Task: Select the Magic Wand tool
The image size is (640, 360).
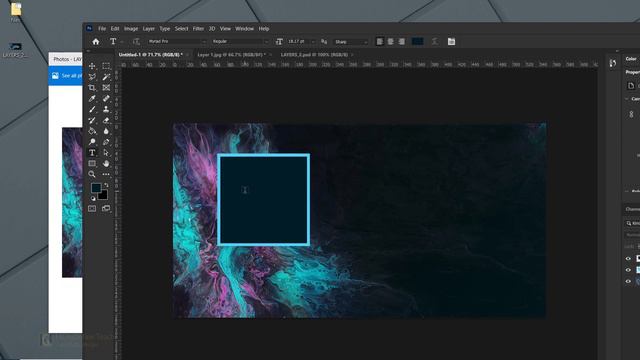Action: coord(106,77)
